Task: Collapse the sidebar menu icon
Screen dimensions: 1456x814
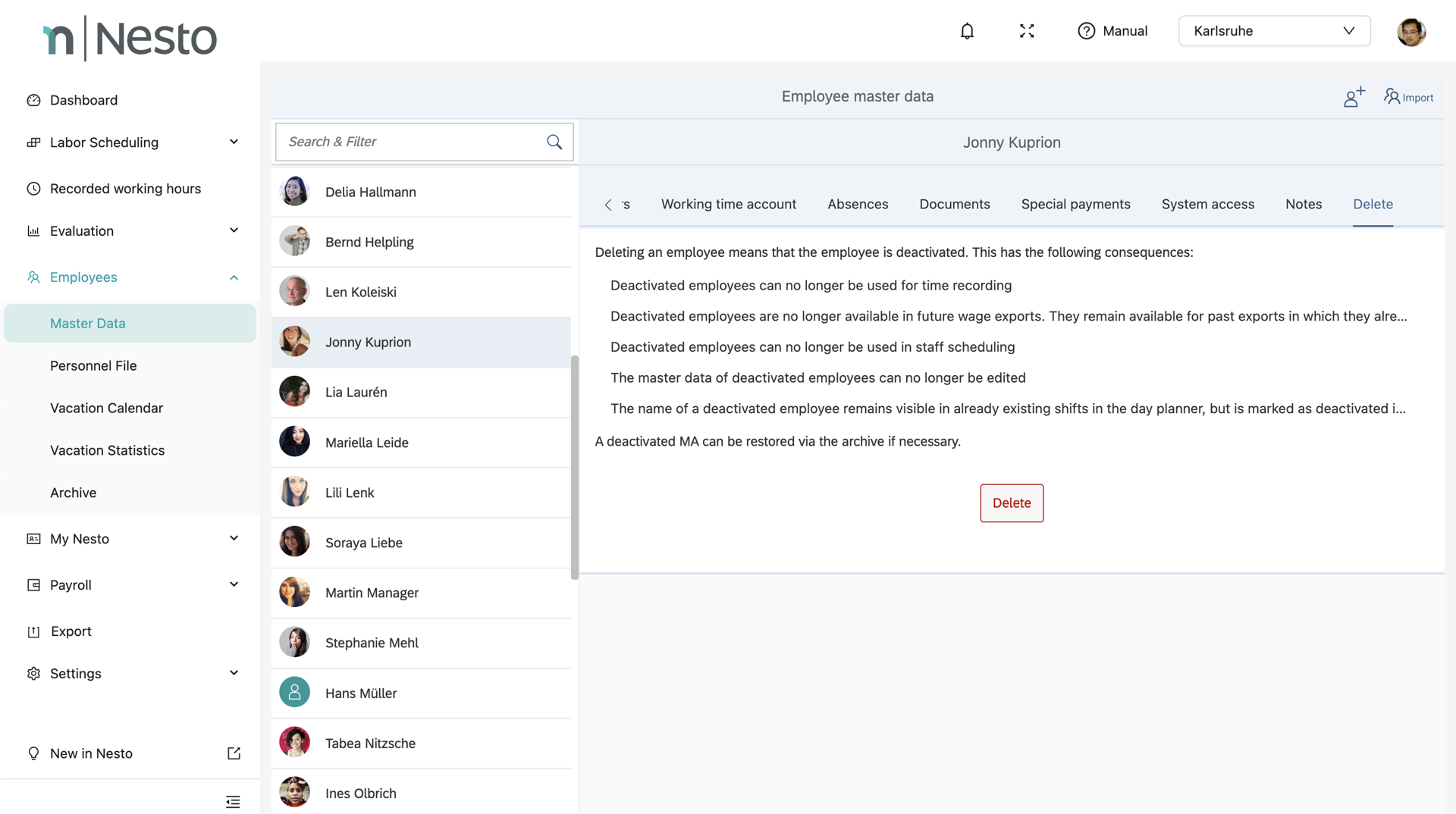Action: point(233,802)
